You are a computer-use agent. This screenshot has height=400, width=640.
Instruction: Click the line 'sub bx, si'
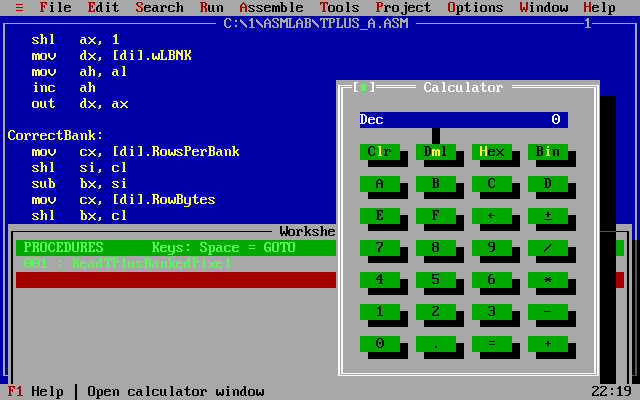79,184
